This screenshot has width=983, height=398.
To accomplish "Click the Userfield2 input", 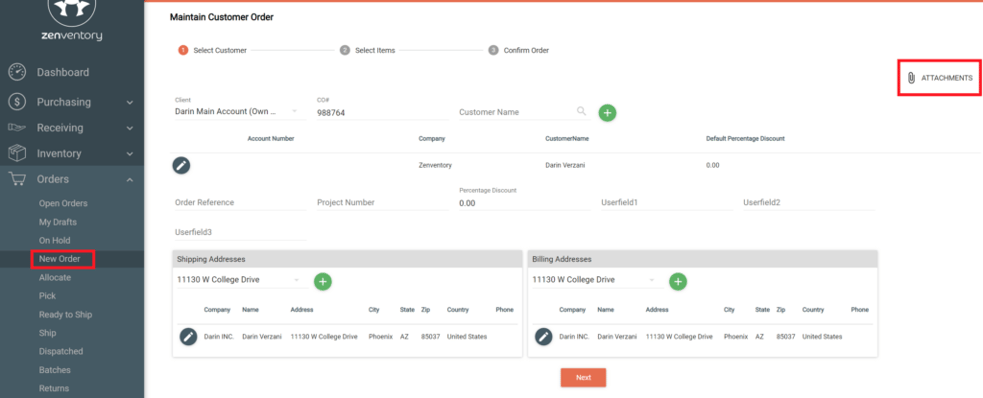I will [x=809, y=203].
